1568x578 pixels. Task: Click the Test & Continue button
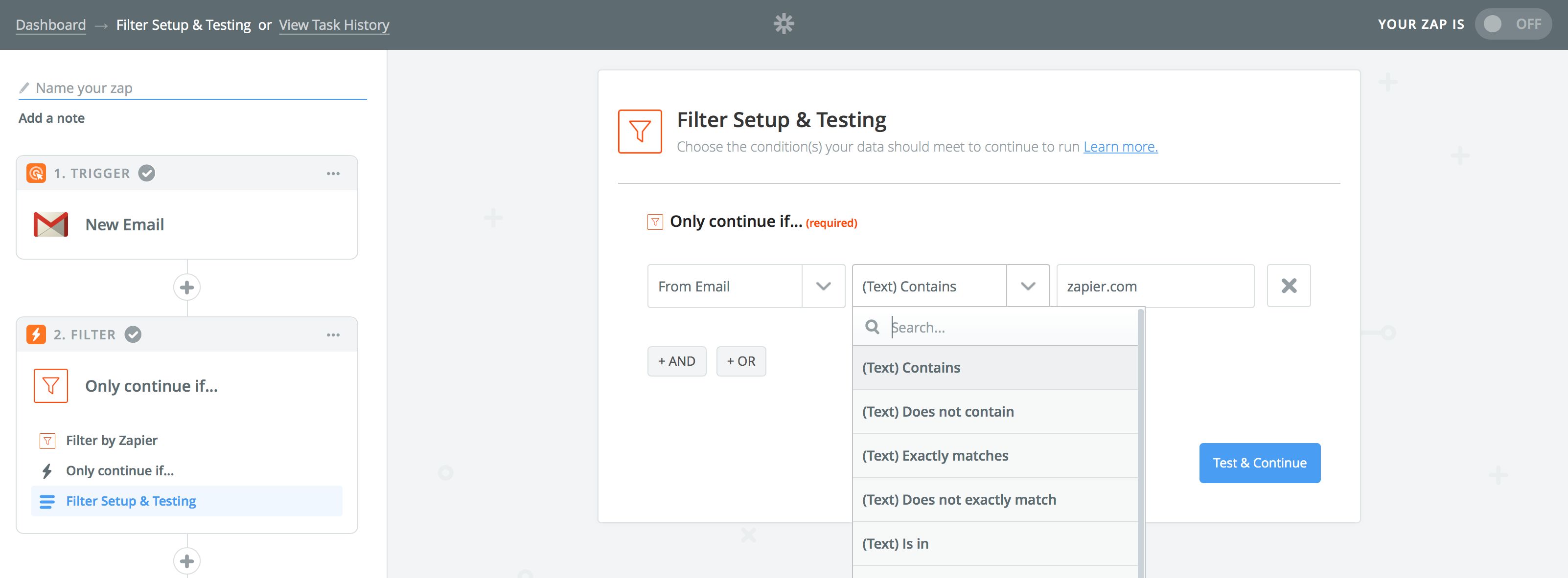click(x=1259, y=463)
